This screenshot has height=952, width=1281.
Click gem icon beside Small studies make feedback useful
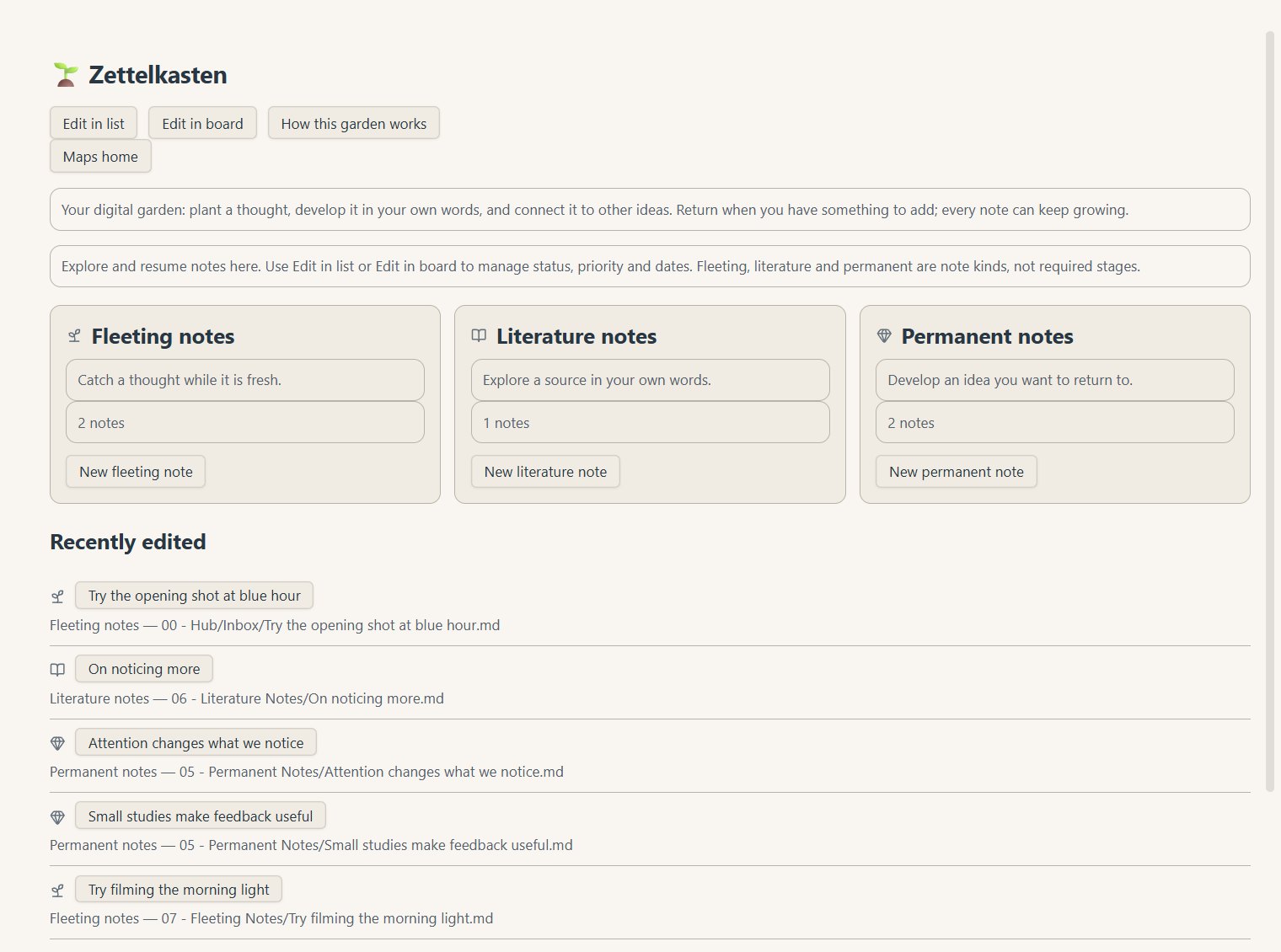57,816
